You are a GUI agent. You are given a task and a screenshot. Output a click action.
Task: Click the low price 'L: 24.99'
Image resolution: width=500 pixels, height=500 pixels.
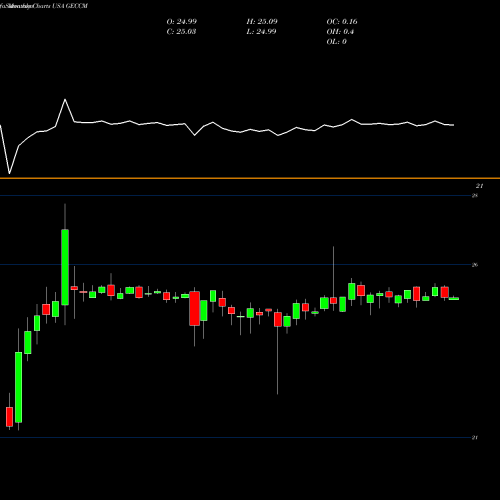(261, 32)
